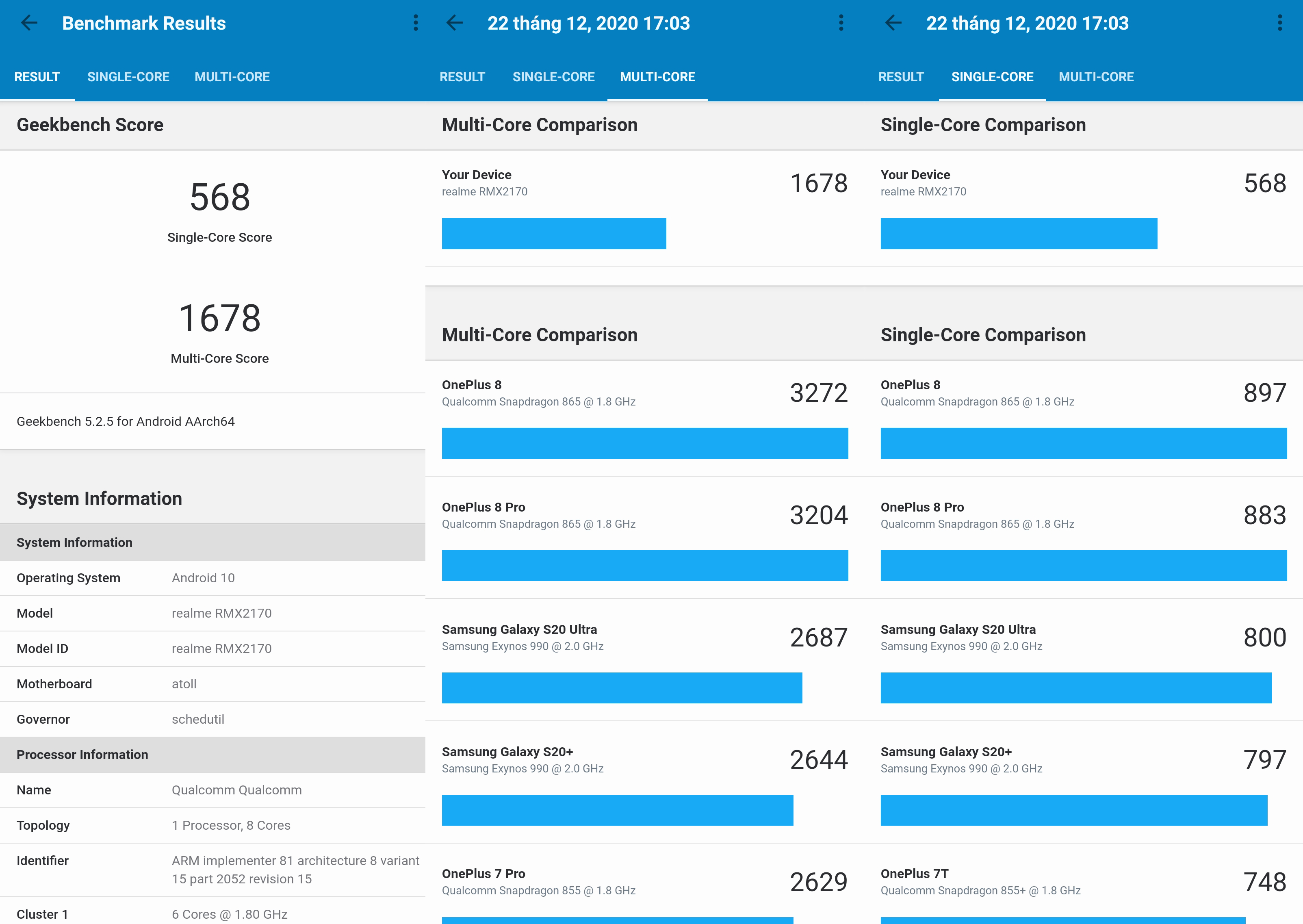Screen dimensions: 1303x924
Task: Tap Your Device single-core bar for 568
Action: click(x=1019, y=233)
